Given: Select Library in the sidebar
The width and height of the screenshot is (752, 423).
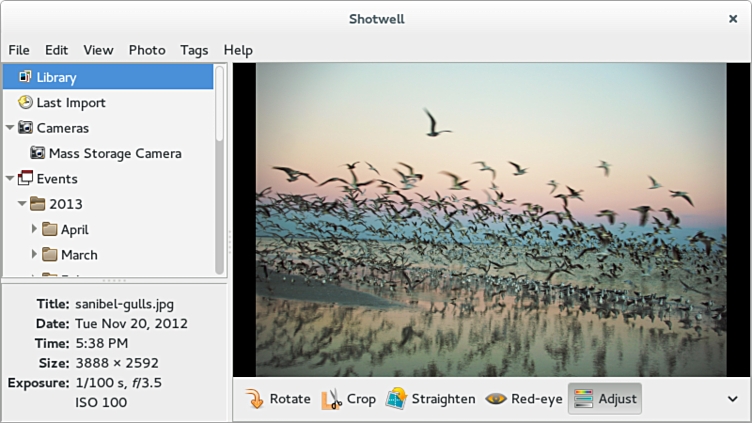Looking at the screenshot, I should tap(56, 77).
